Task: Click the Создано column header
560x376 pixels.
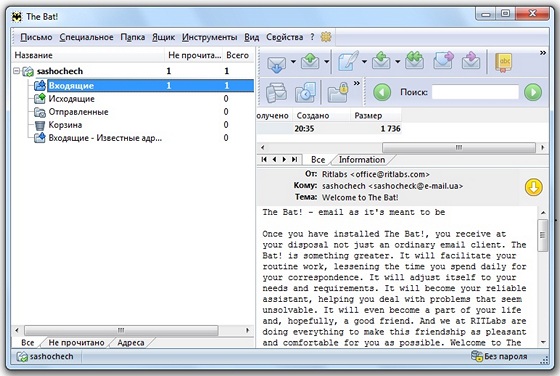Action: coord(321,116)
